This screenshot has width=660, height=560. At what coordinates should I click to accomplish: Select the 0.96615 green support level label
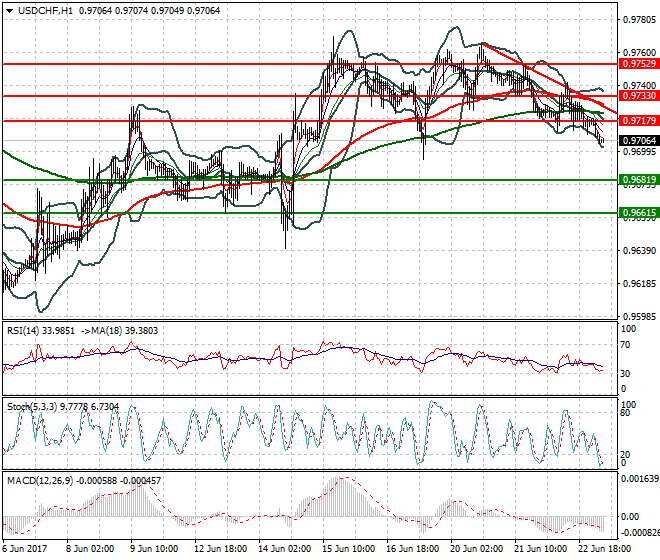point(639,213)
